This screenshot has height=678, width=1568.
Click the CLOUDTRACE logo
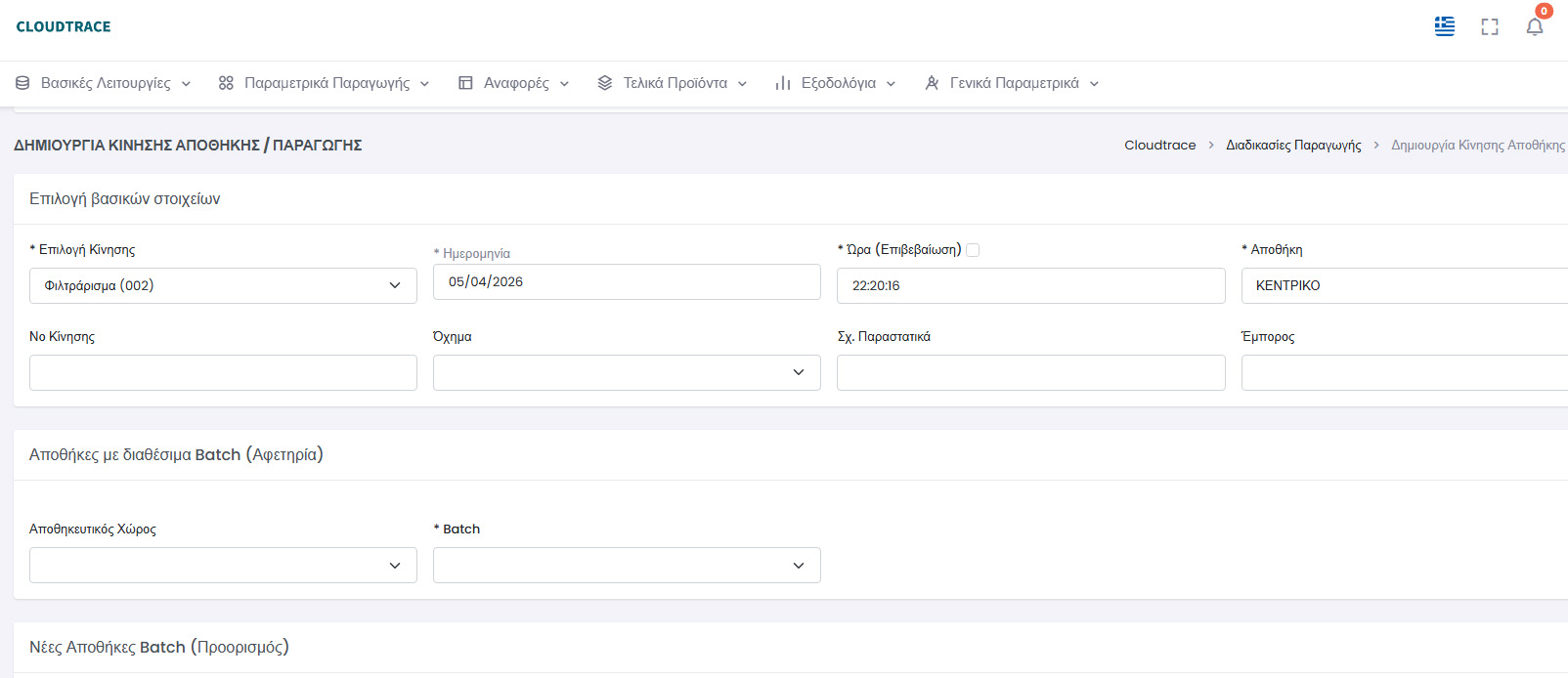(x=64, y=26)
